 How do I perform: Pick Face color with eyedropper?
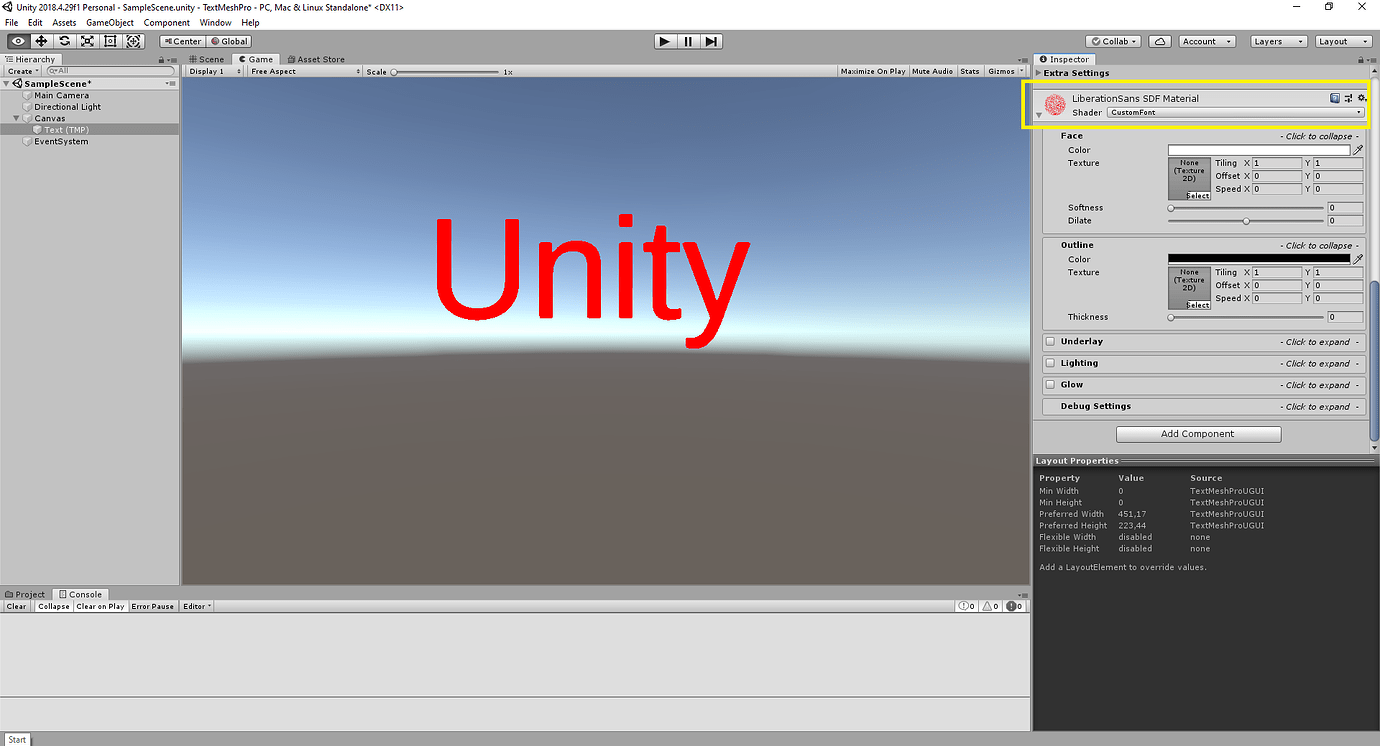pos(1358,150)
